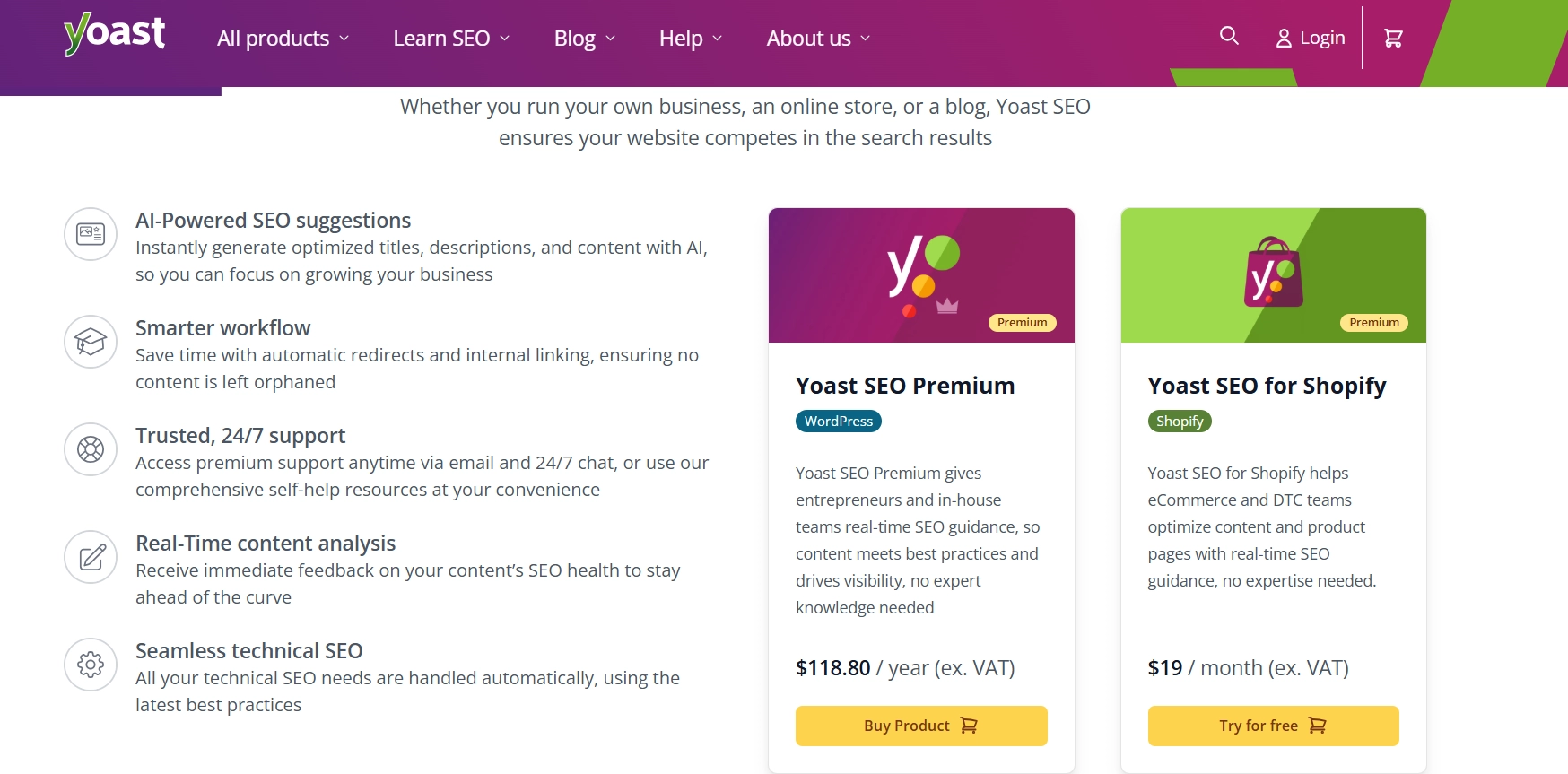Click the Buy Product button
Viewport: 1568px width, 774px height.
click(x=921, y=726)
